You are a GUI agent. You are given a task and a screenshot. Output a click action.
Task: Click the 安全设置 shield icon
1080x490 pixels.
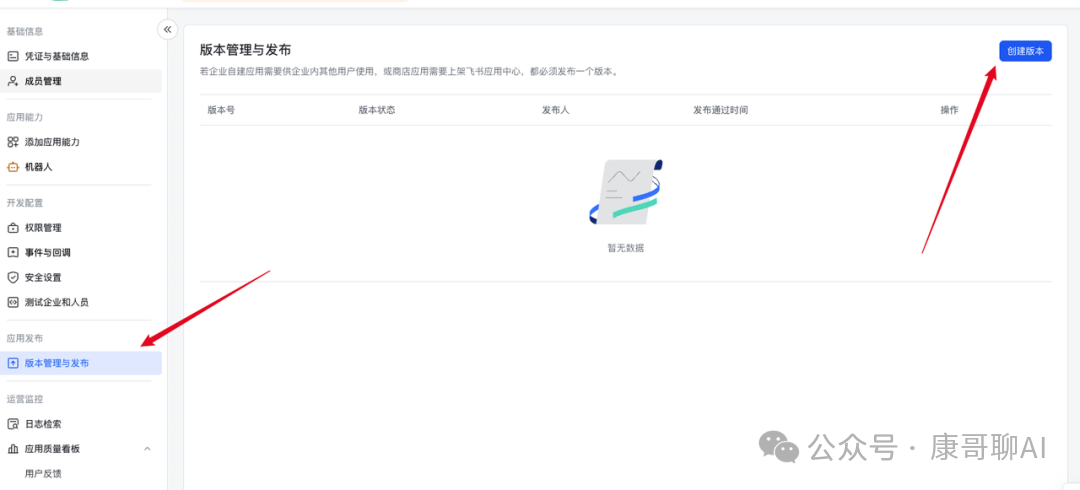coord(12,278)
